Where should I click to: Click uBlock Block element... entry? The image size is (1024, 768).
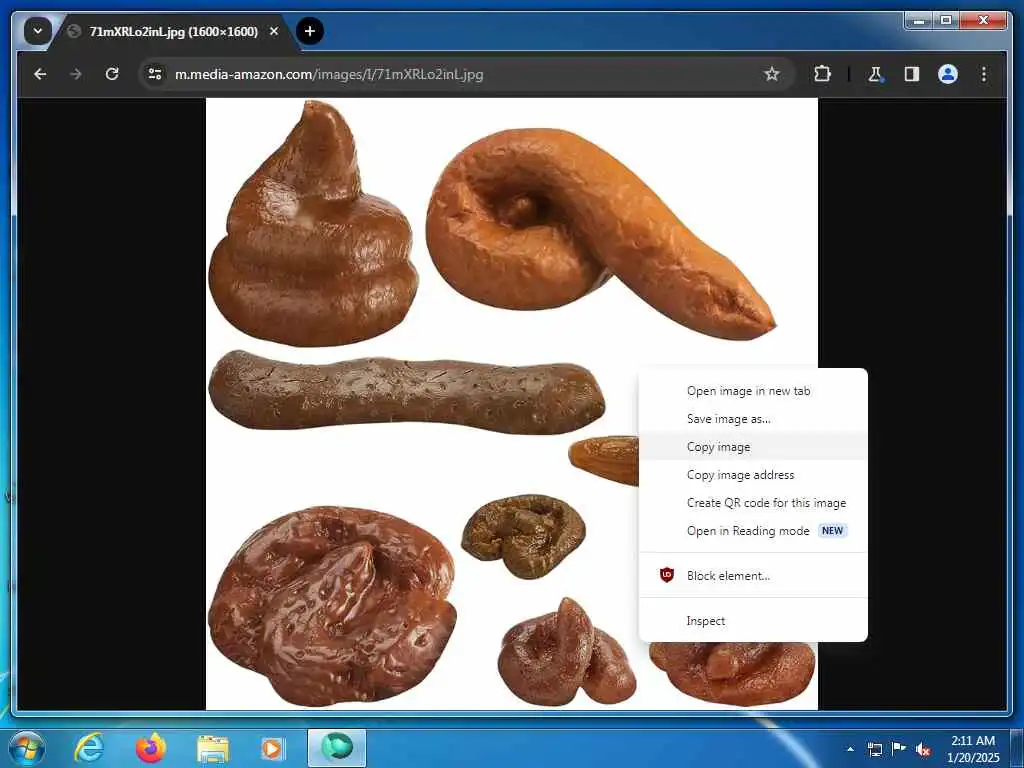point(753,575)
